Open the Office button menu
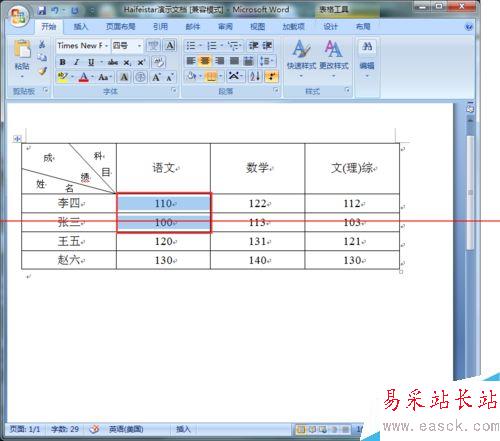The image size is (500, 441). coord(18,16)
